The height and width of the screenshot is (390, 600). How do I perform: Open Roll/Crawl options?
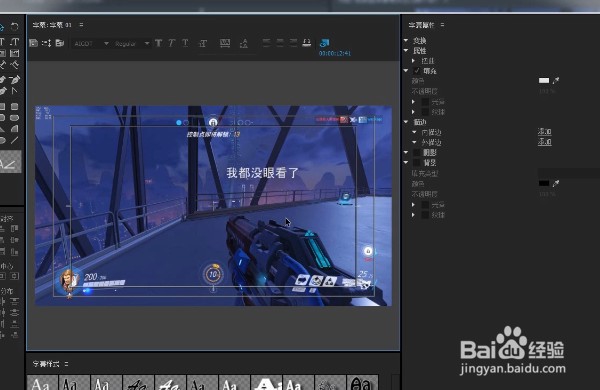click(46, 43)
